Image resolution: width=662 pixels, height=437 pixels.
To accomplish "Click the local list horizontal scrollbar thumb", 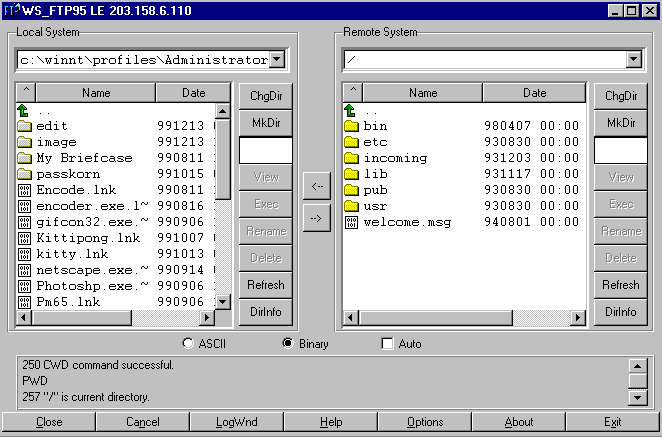I will (82, 317).
